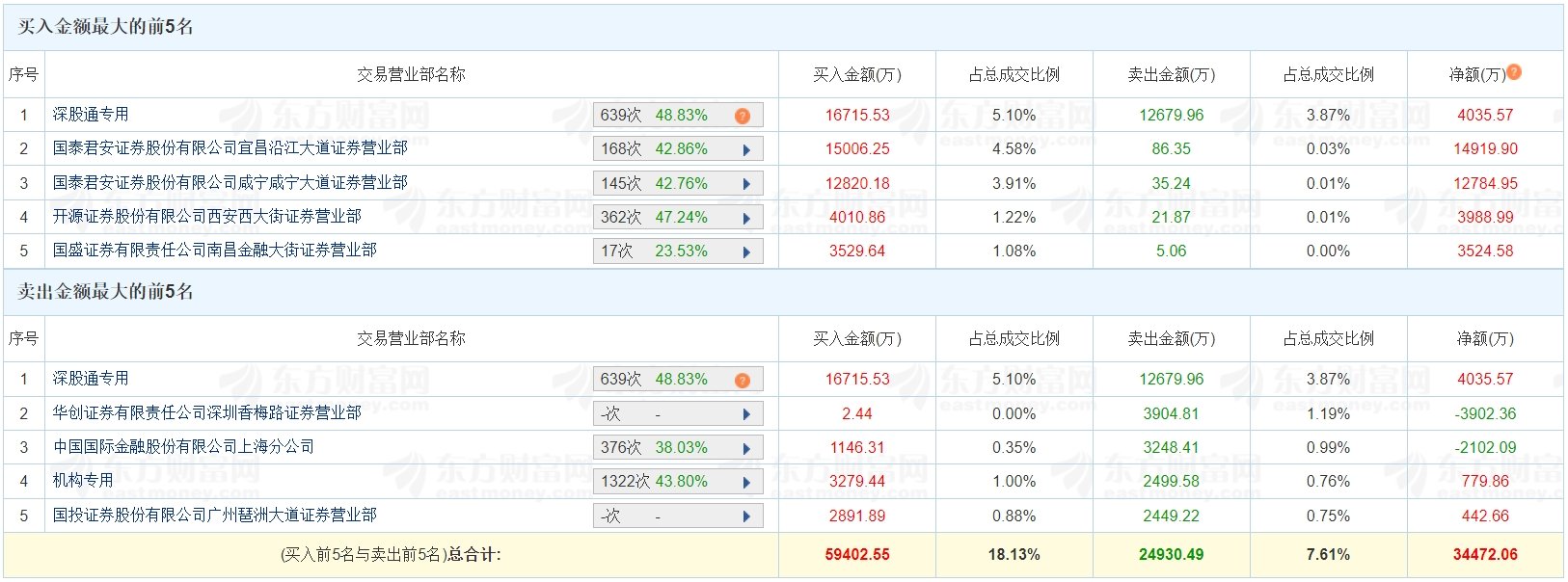Click 机构专用 in the sell table

coord(83,481)
